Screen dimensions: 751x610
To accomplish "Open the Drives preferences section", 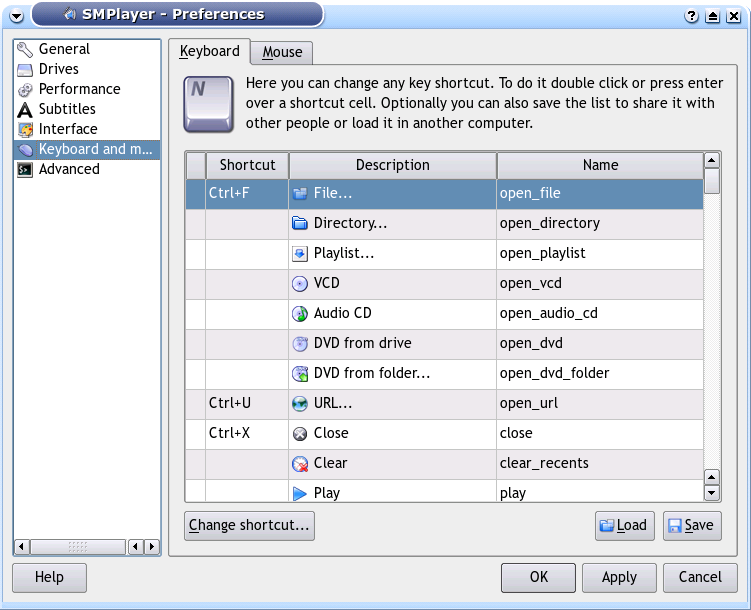I will [x=87, y=69].
